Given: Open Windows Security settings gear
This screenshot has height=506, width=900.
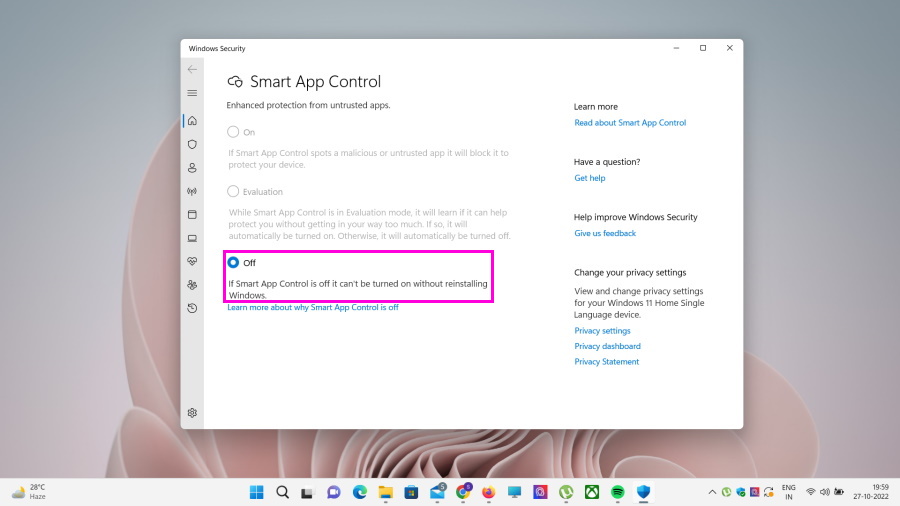Looking at the screenshot, I should [192, 412].
